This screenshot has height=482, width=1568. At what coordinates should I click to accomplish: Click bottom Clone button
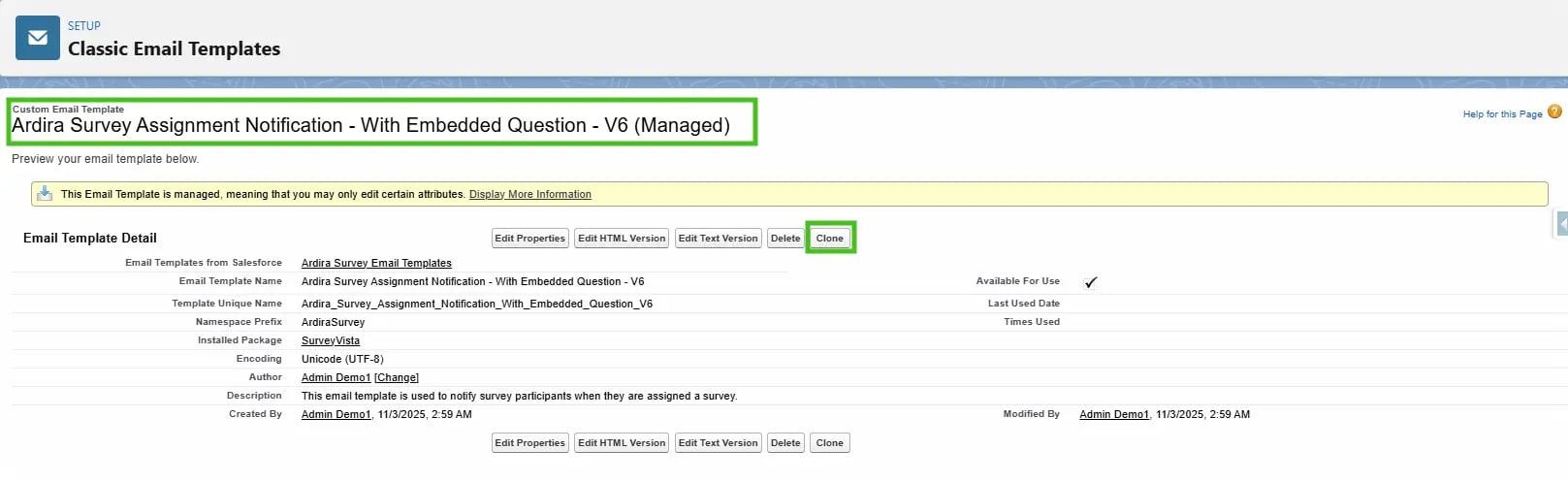pyautogui.click(x=830, y=443)
